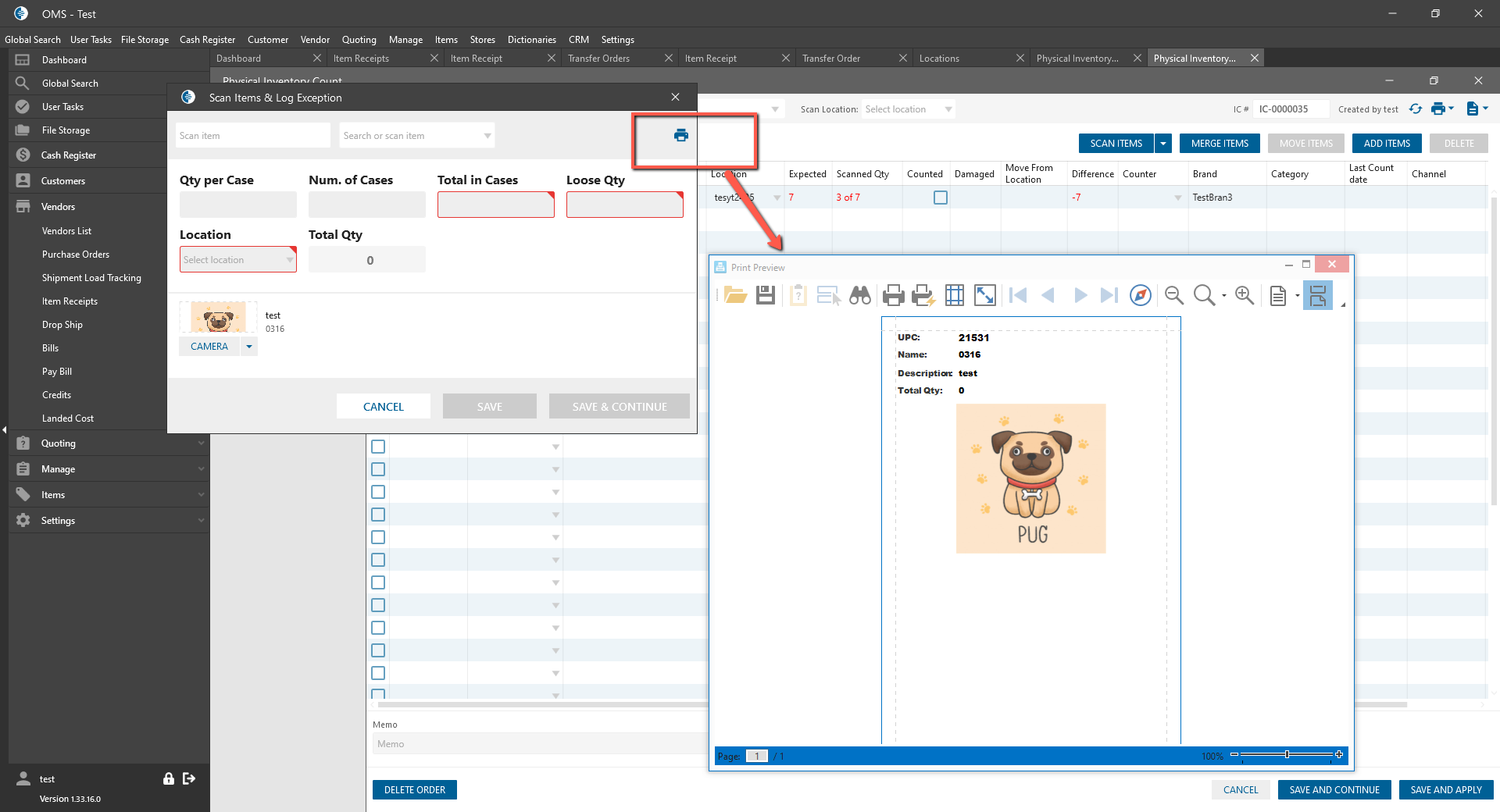Click the magnifier Zoom tool in Print Preview

[1205, 295]
